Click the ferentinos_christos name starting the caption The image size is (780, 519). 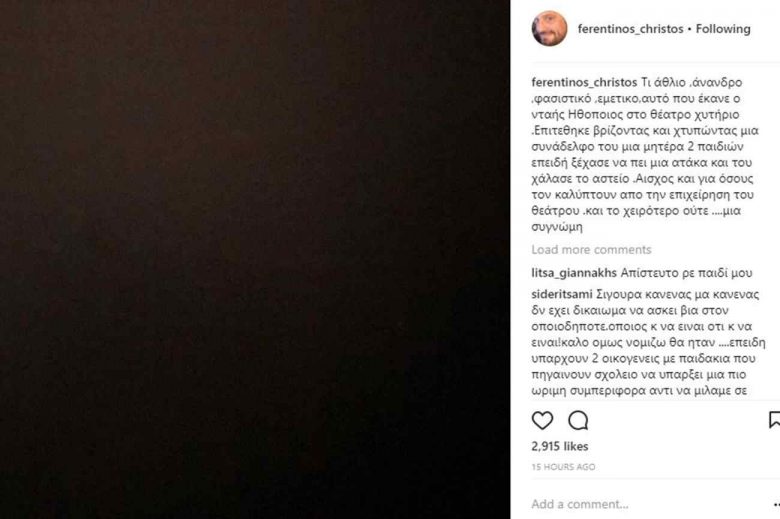coord(584,82)
